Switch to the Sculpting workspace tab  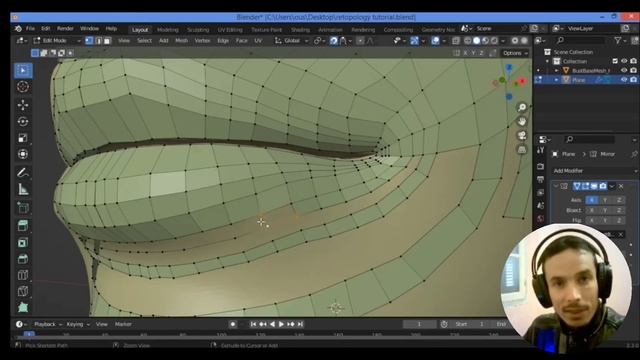click(x=198, y=30)
